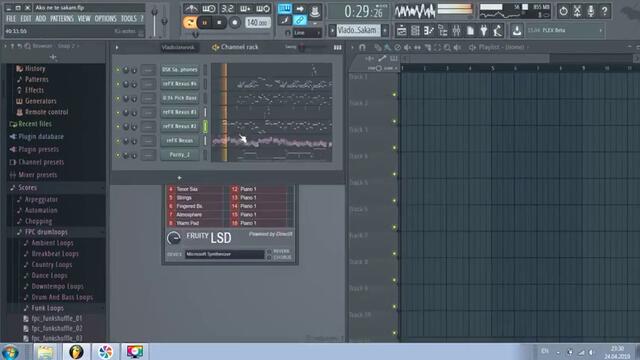
Task: Expand the Funk Loops folder in browser
Action: [x=47, y=308]
